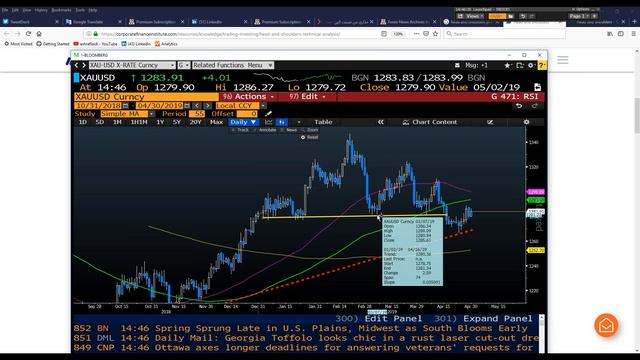This screenshot has width=640, height=360.
Task: Open the 96) Actions dropdown
Action: [x=249, y=97]
